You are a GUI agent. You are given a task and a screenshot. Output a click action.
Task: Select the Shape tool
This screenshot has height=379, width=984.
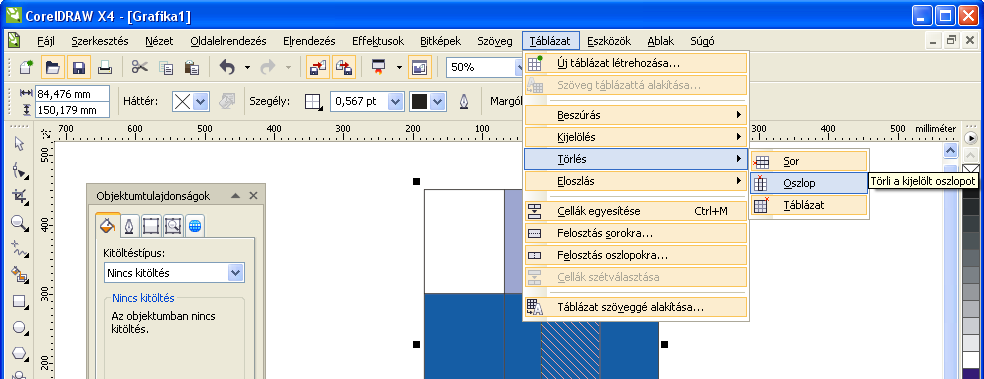[x=19, y=170]
